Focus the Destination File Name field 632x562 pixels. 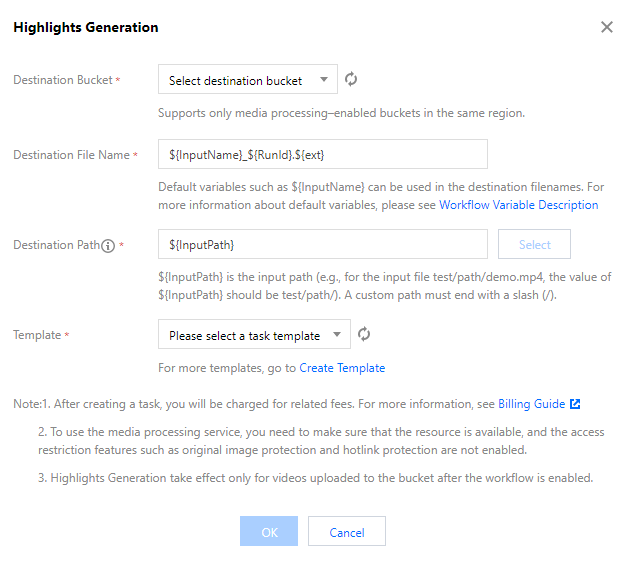click(322, 155)
